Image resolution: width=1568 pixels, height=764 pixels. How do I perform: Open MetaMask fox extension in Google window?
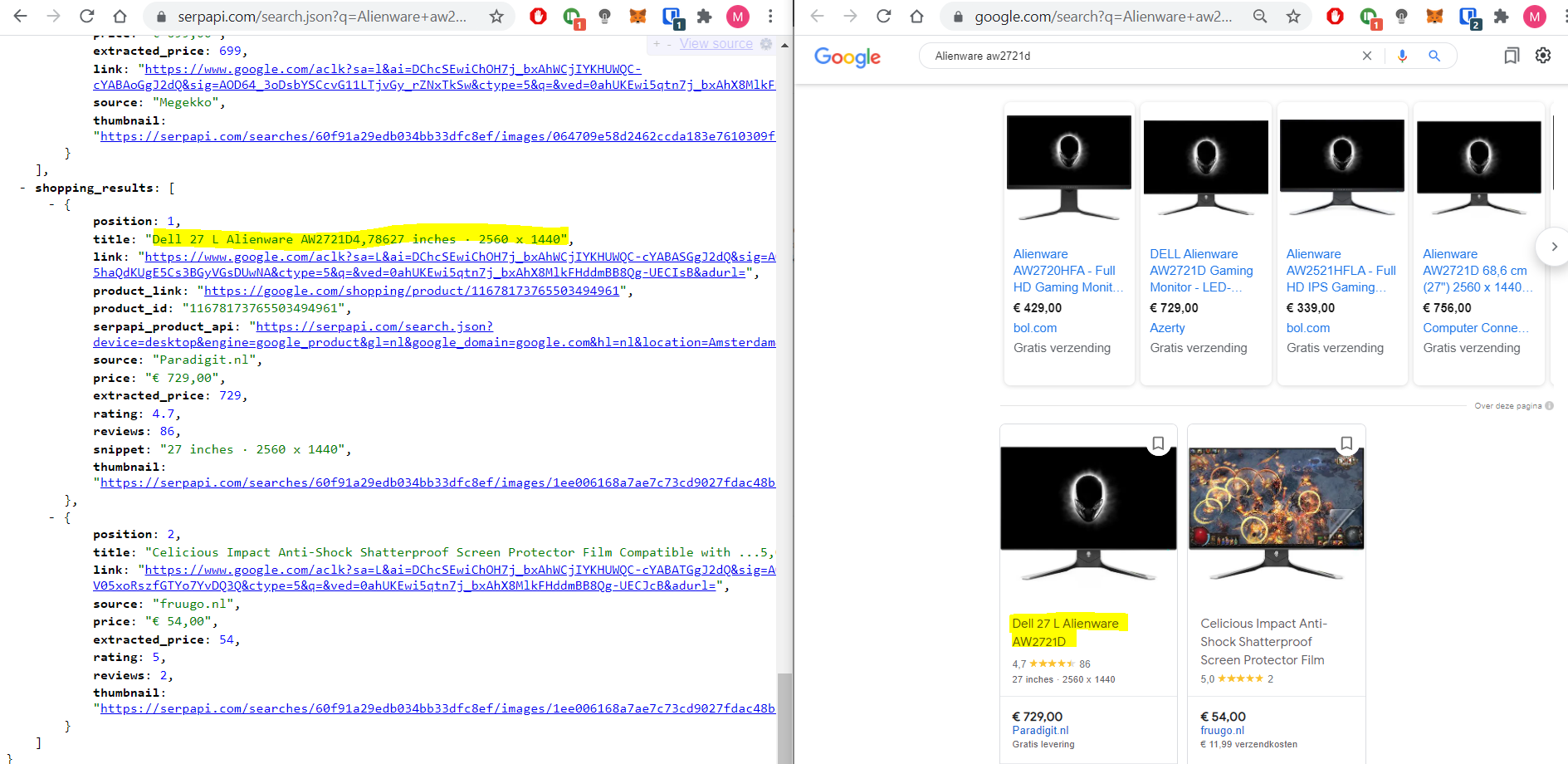[x=1434, y=16]
